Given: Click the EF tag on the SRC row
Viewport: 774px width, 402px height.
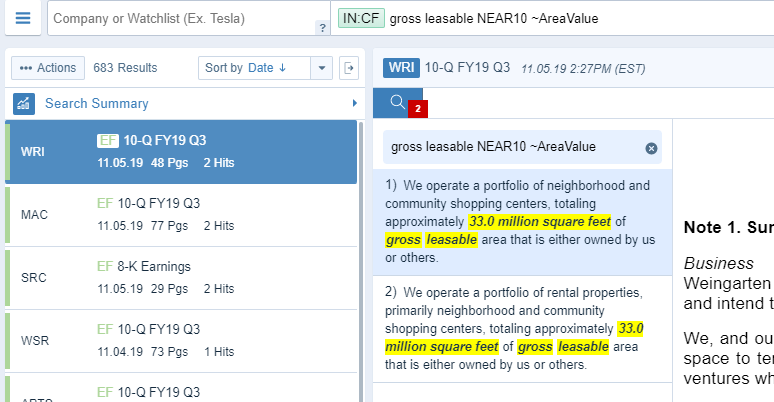Looking at the screenshot, I should click(105, 267).
